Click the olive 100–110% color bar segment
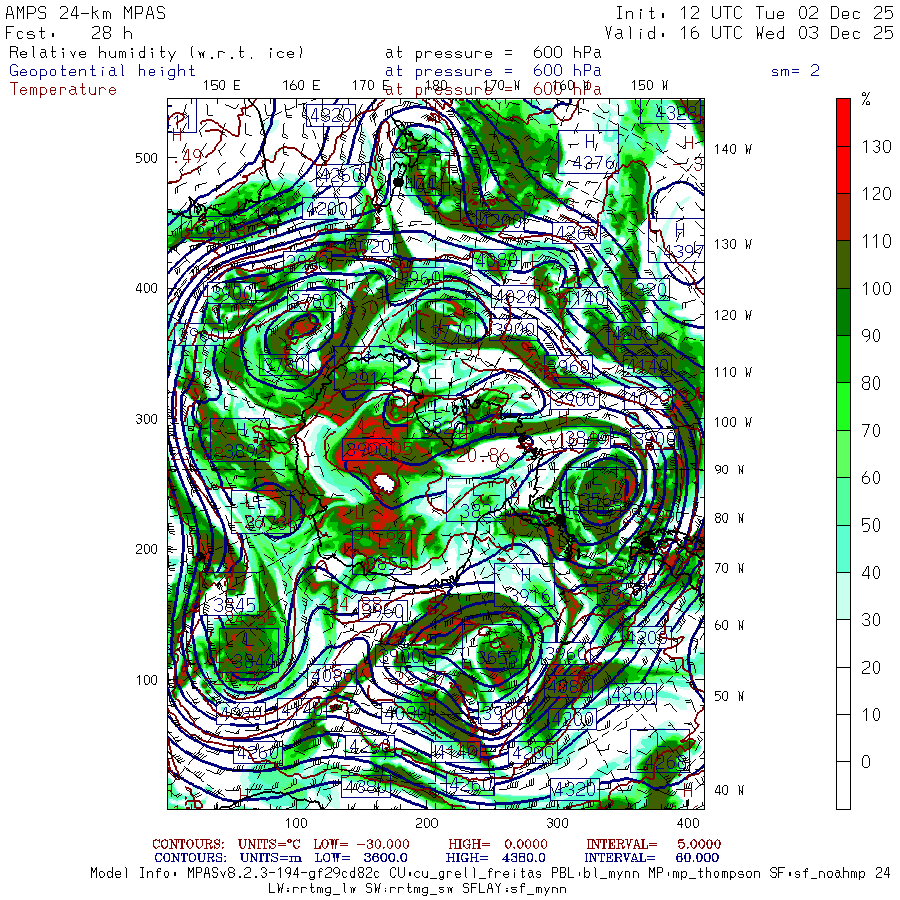The image size is (900, 900). click(843, 265)
